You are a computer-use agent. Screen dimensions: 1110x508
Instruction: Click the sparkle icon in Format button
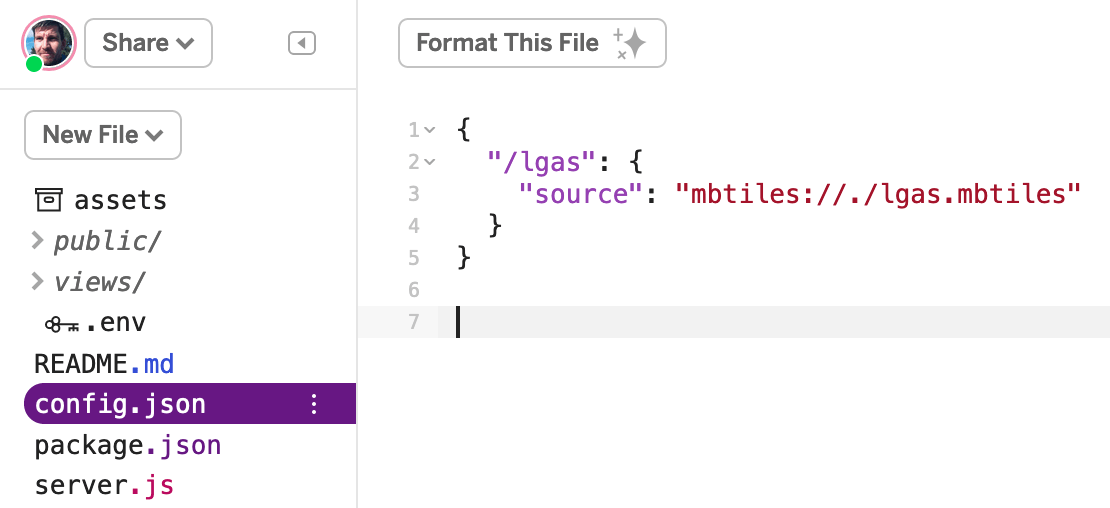631,43
